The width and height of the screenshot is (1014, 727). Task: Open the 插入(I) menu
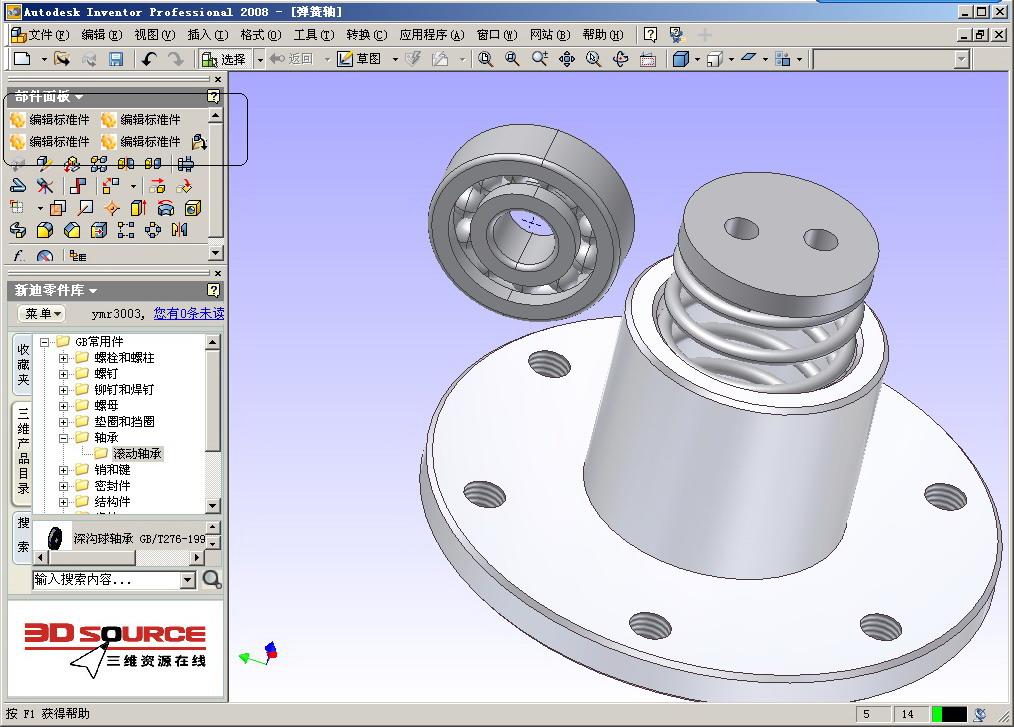pos(208,35)
